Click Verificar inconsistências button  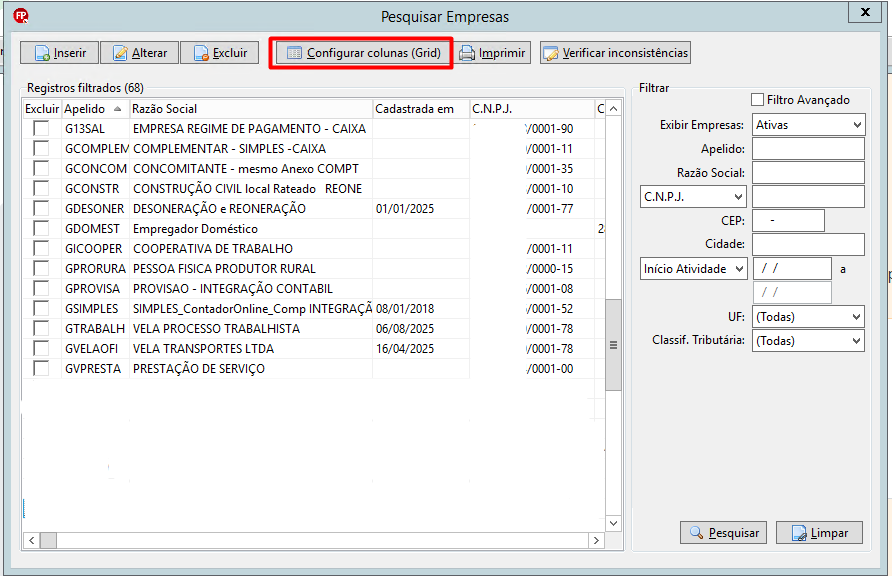coord(616,53)
